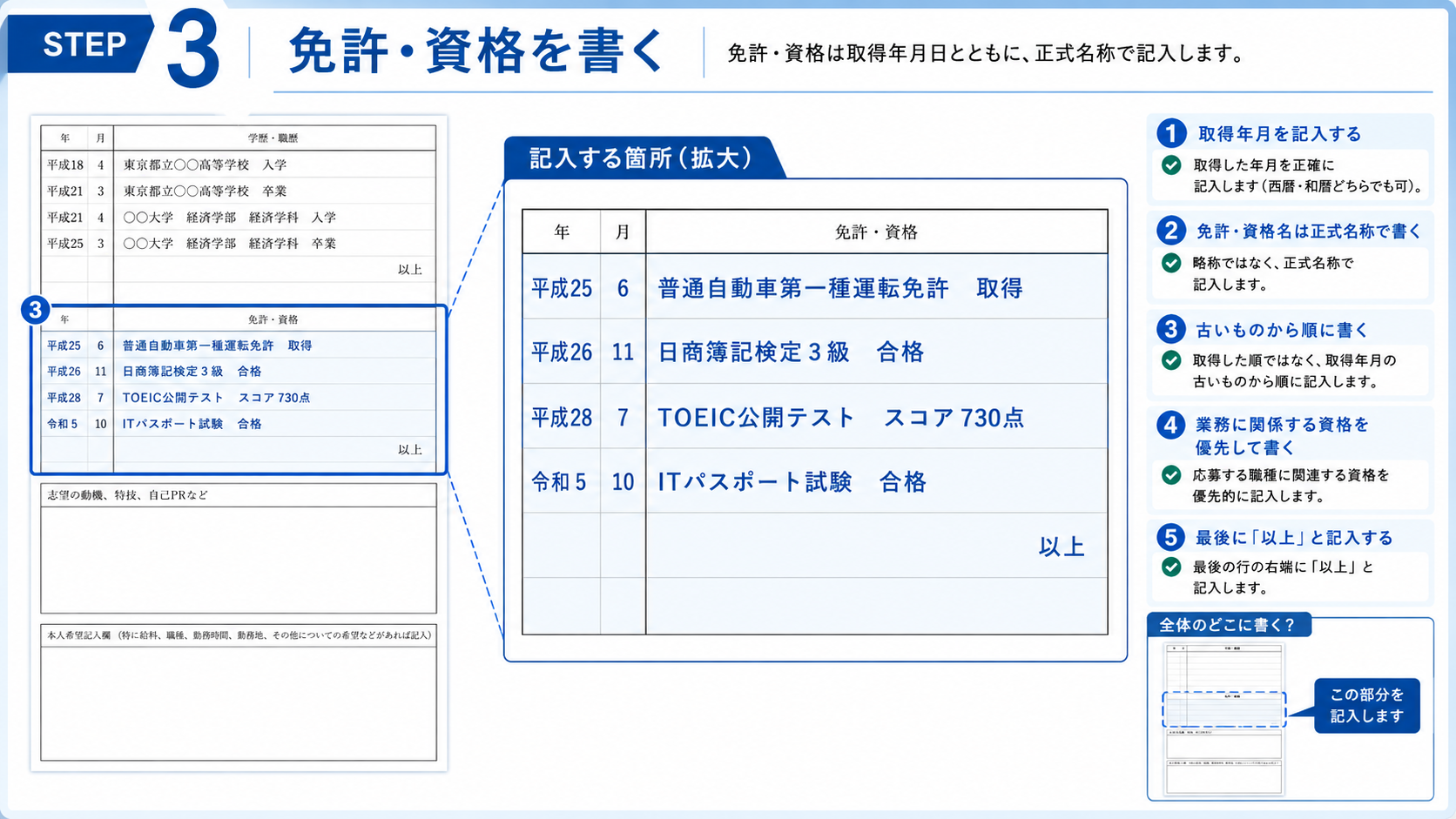Select the heading 最後に「以上」と記入する
The height and width of the screenshot is (819, 1456).
1294,538
